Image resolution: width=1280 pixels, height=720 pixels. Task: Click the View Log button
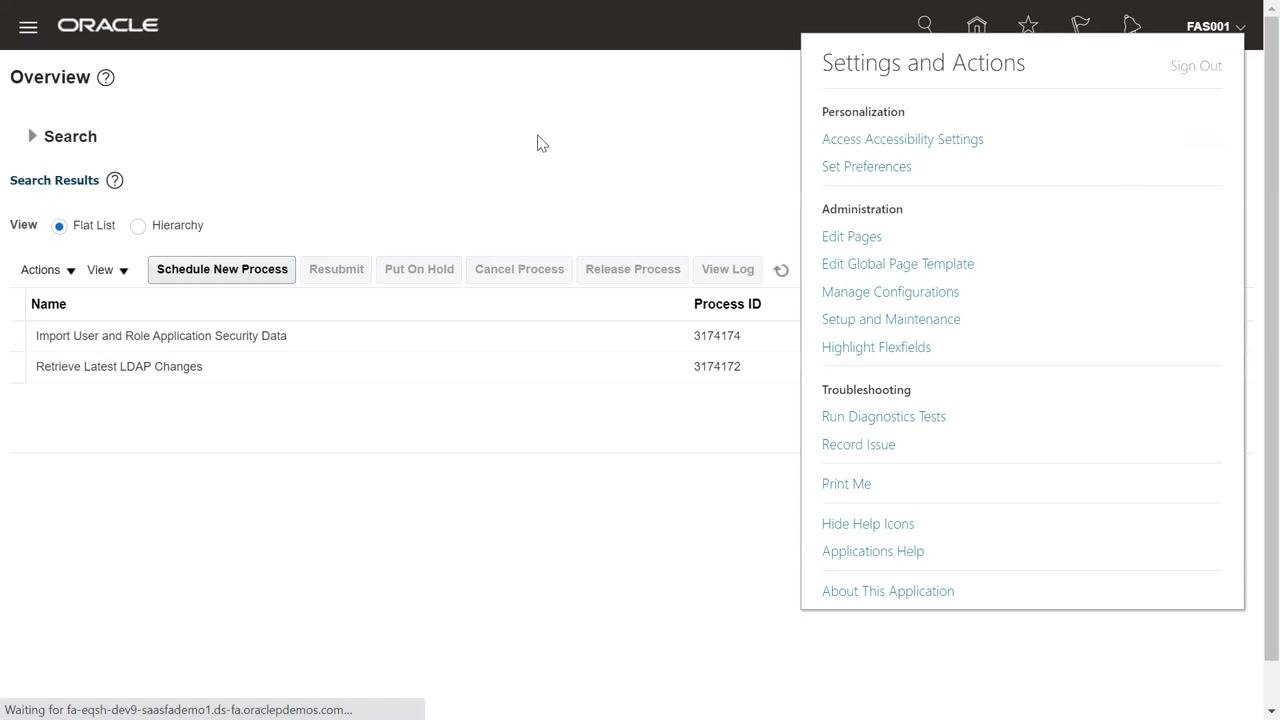point(728,270)
